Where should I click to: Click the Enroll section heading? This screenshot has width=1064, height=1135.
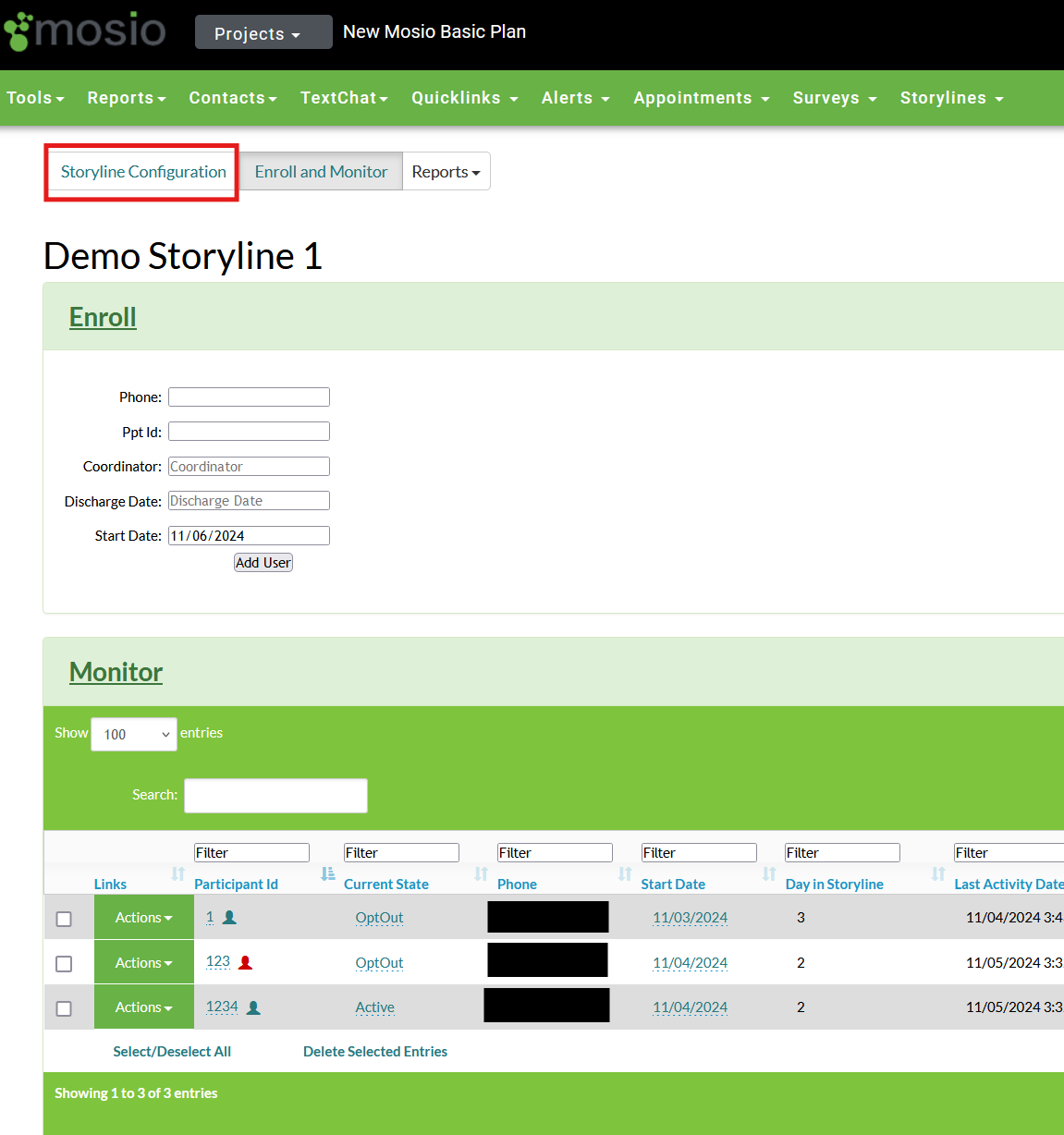coord(103,317)
